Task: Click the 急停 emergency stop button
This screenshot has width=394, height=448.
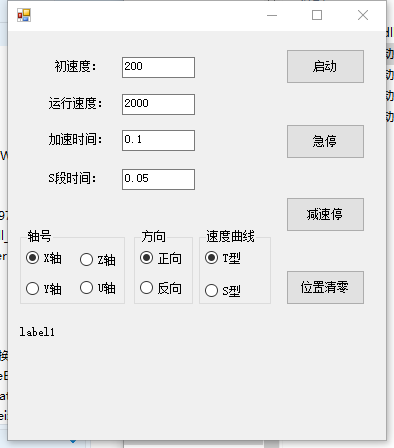Action: 325,141
